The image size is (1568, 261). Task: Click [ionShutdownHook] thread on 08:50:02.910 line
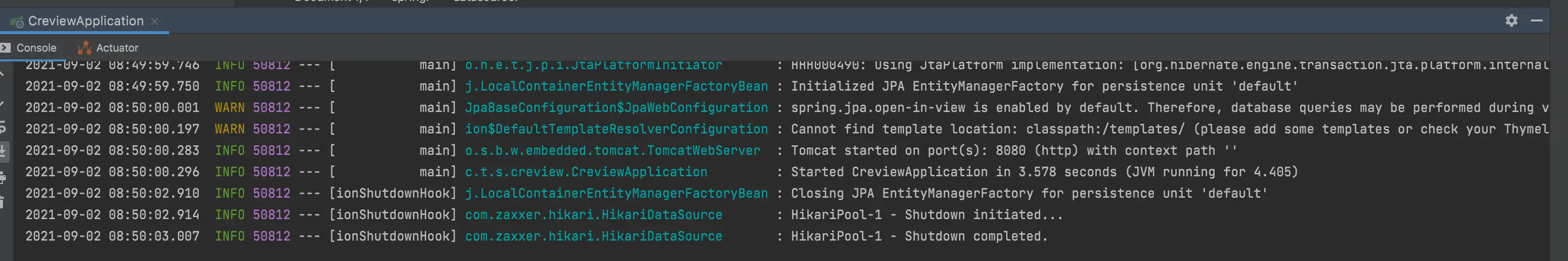pyautogui.click(x=393, y=193)
